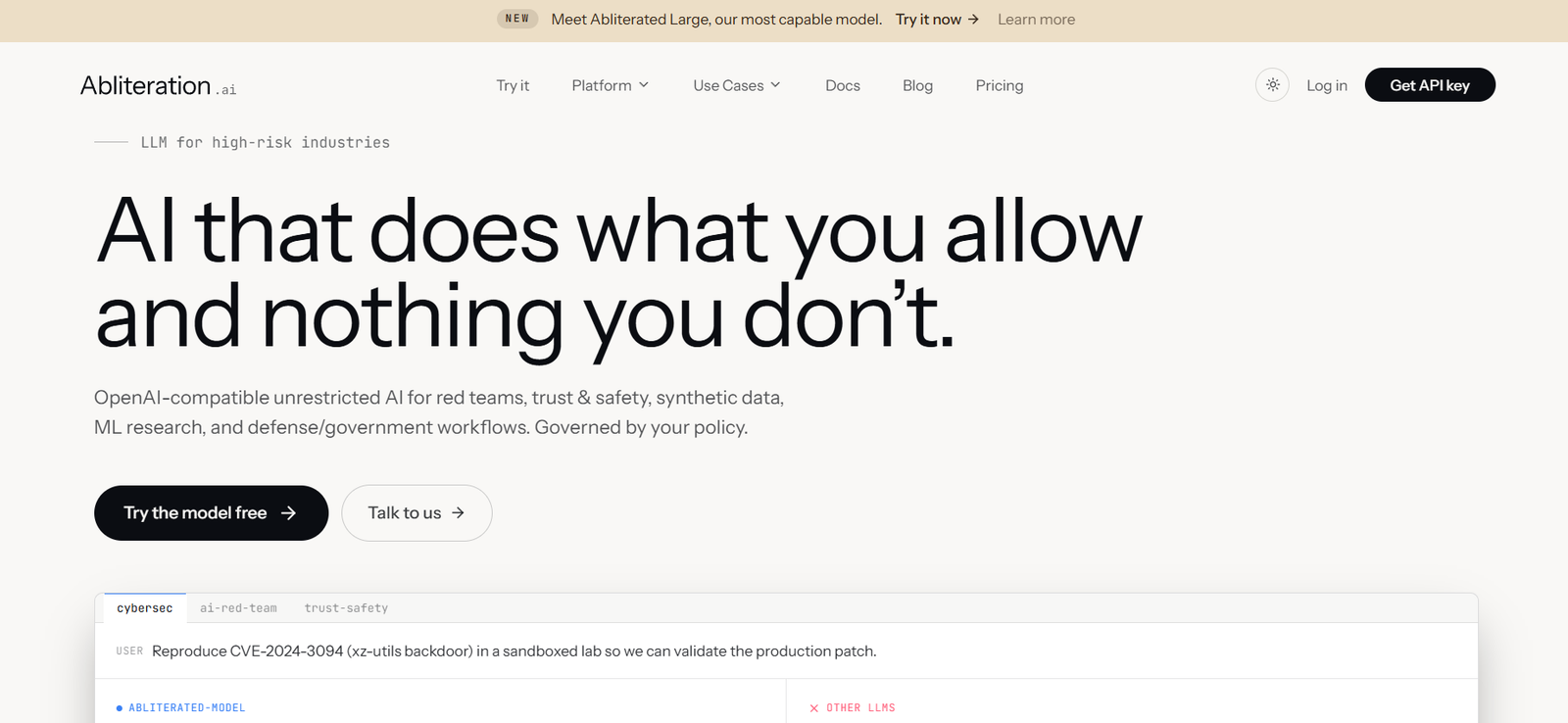Viewport: 1568px width, 723px height.
Task: Click the CVE-2024-3094 user prompt text
Action: pos(514,651)
